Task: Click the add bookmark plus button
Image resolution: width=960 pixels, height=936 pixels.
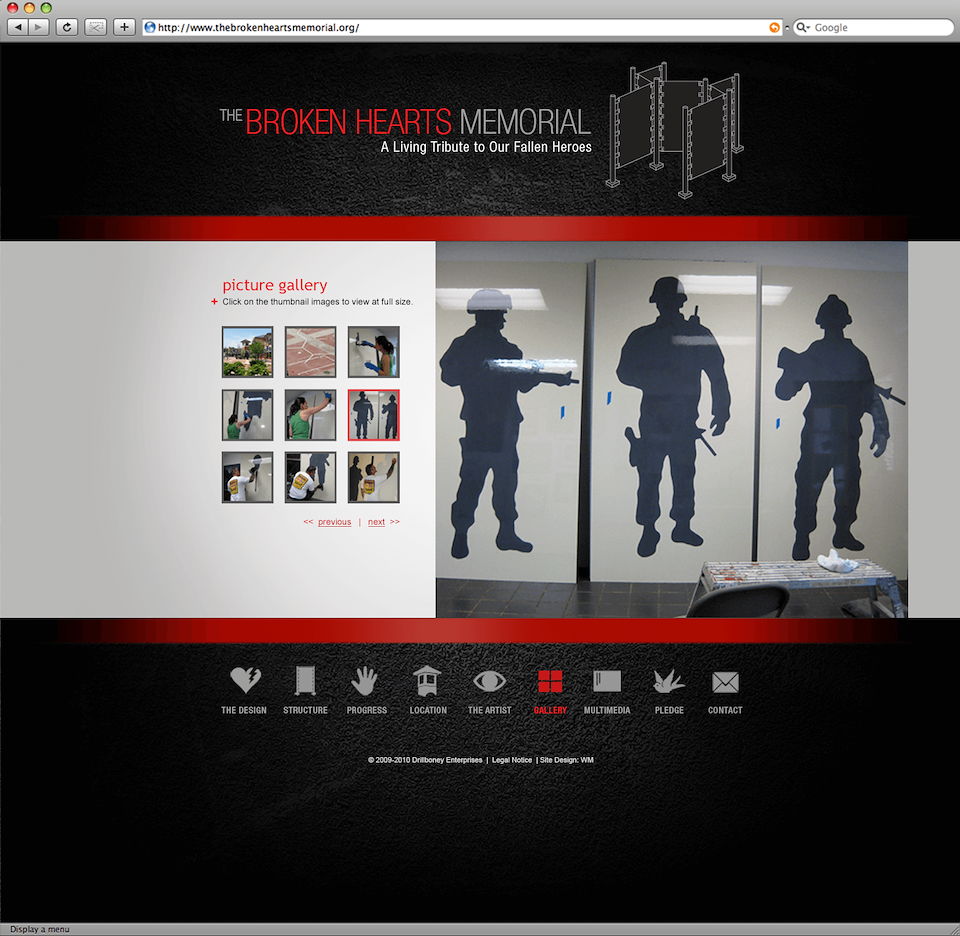Action: coord(124,27)
